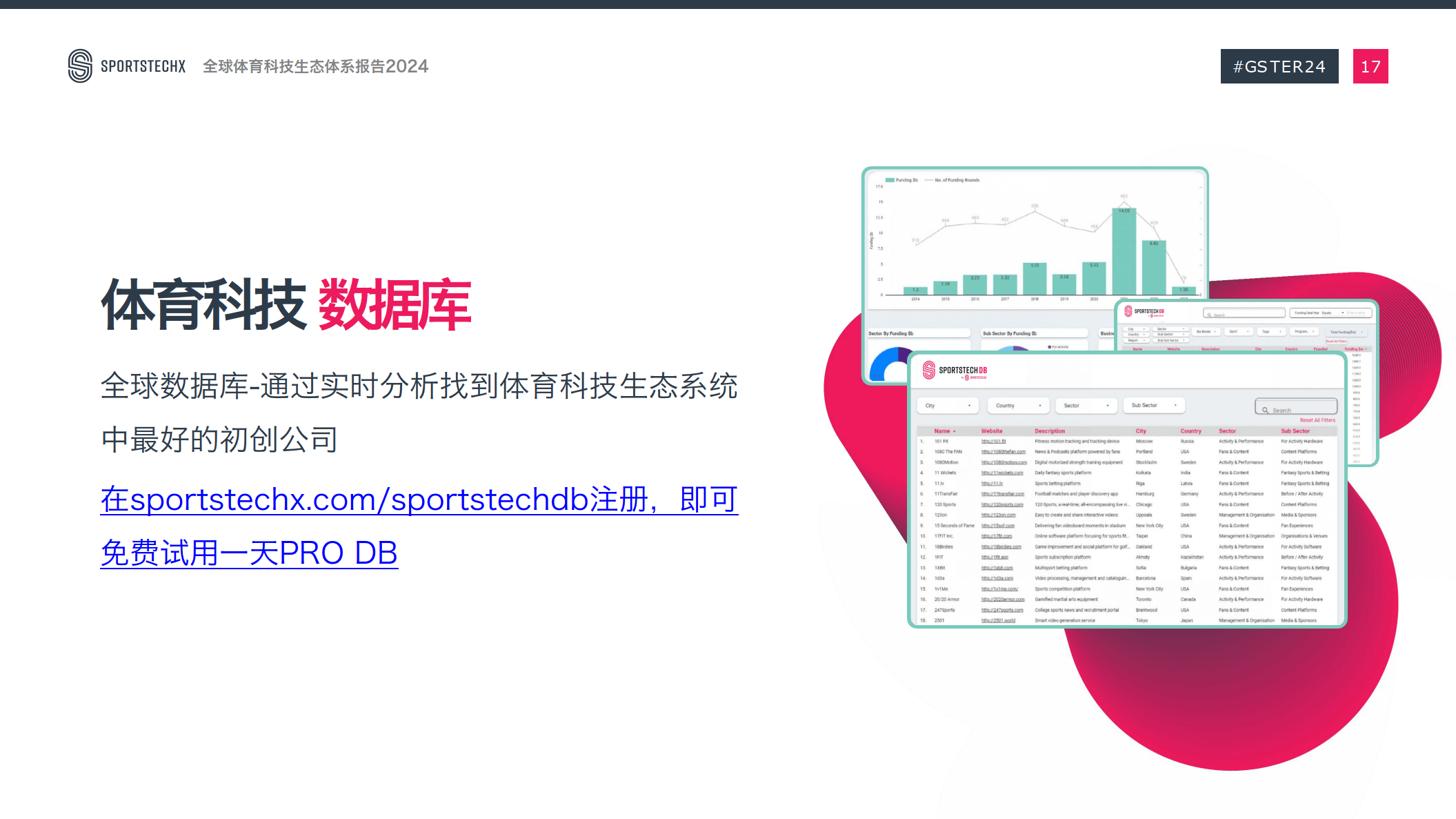Click the City column header in the table
This screenshot has height=819, width=1456.
click(x=1141, y=431)
